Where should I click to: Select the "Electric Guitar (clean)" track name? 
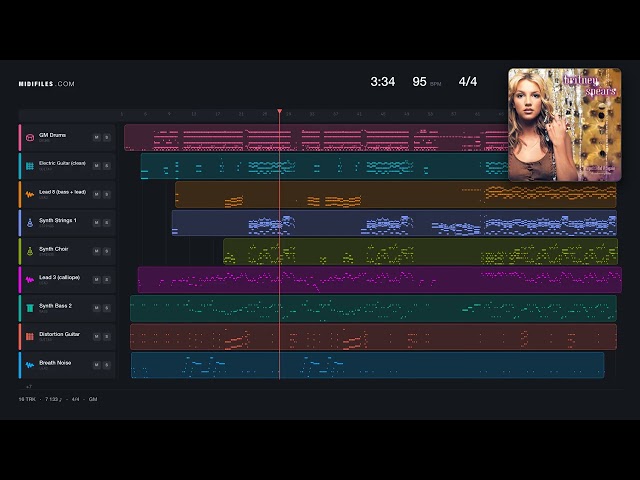[62, 163]
